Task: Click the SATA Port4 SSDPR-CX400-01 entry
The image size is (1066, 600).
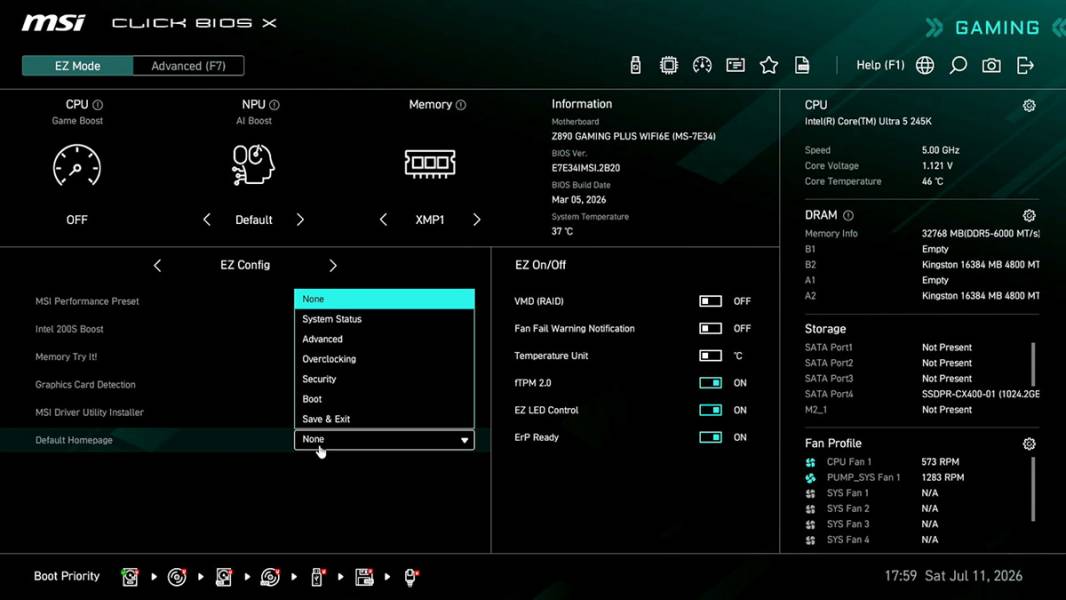Action: click(922, 394)
